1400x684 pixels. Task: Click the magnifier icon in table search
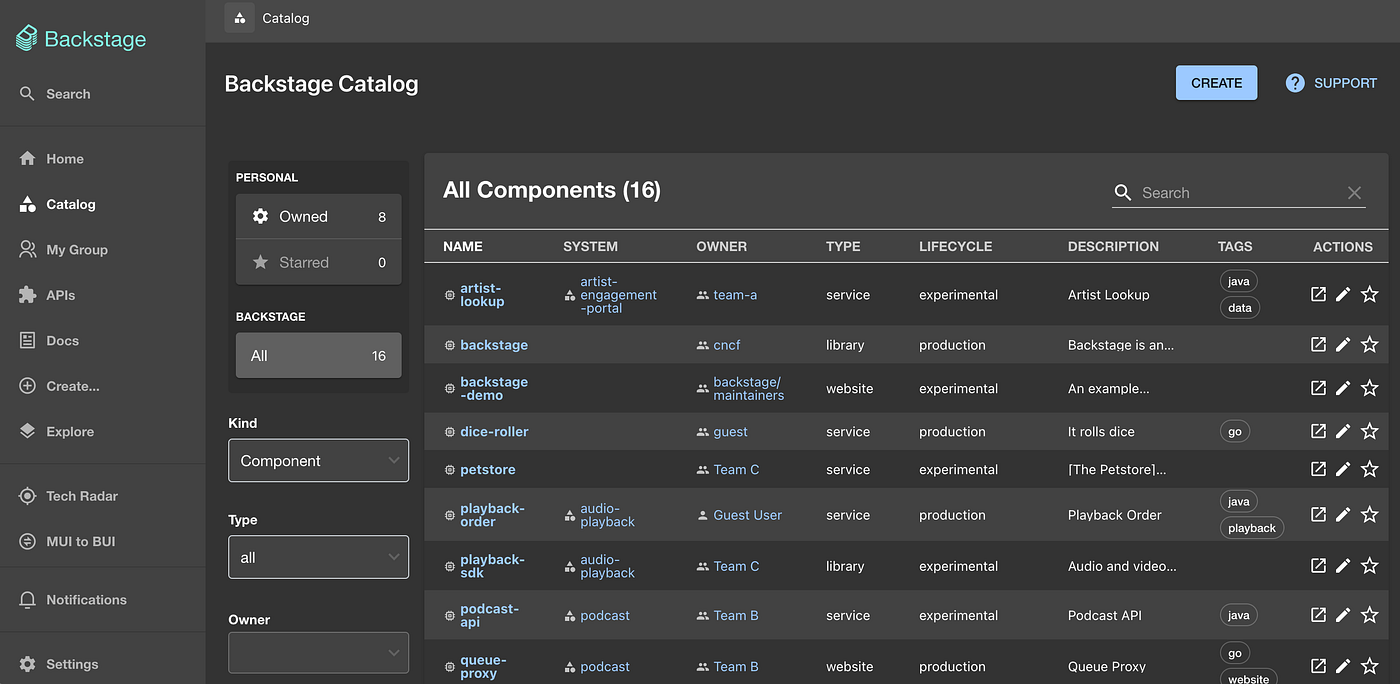point(1123,193)
